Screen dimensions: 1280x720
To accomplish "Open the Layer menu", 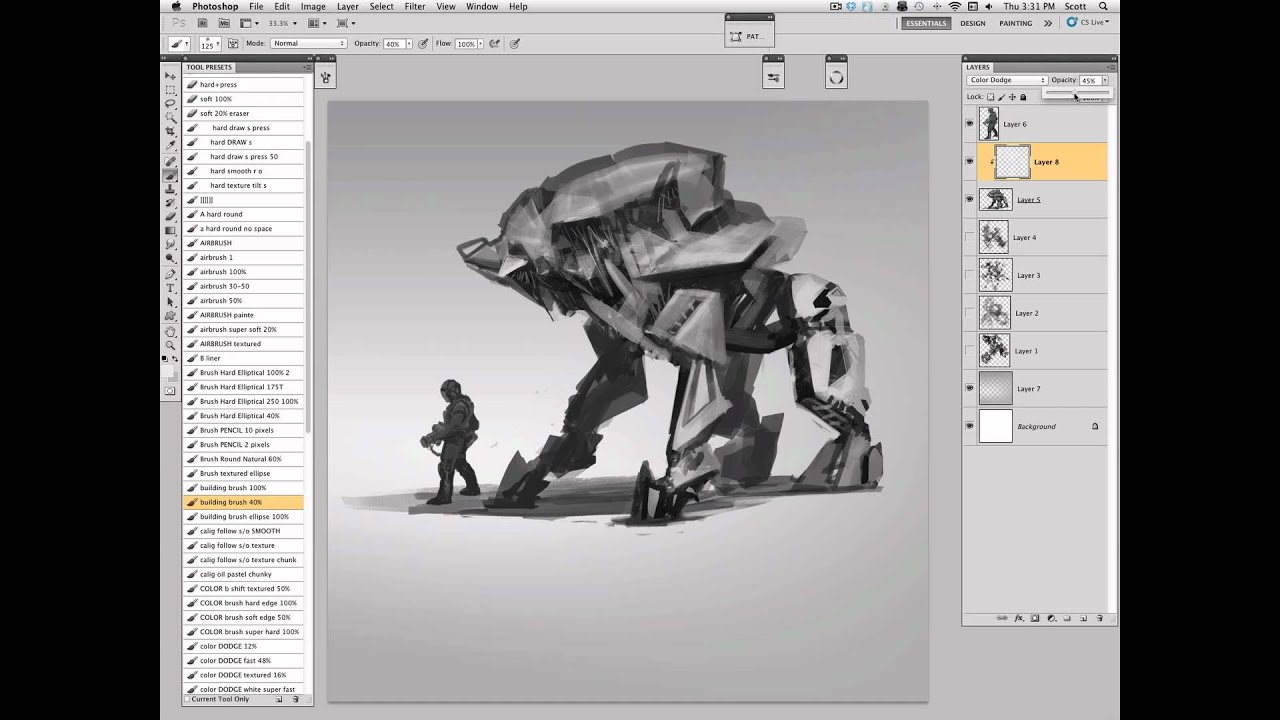I will (348, 6).
